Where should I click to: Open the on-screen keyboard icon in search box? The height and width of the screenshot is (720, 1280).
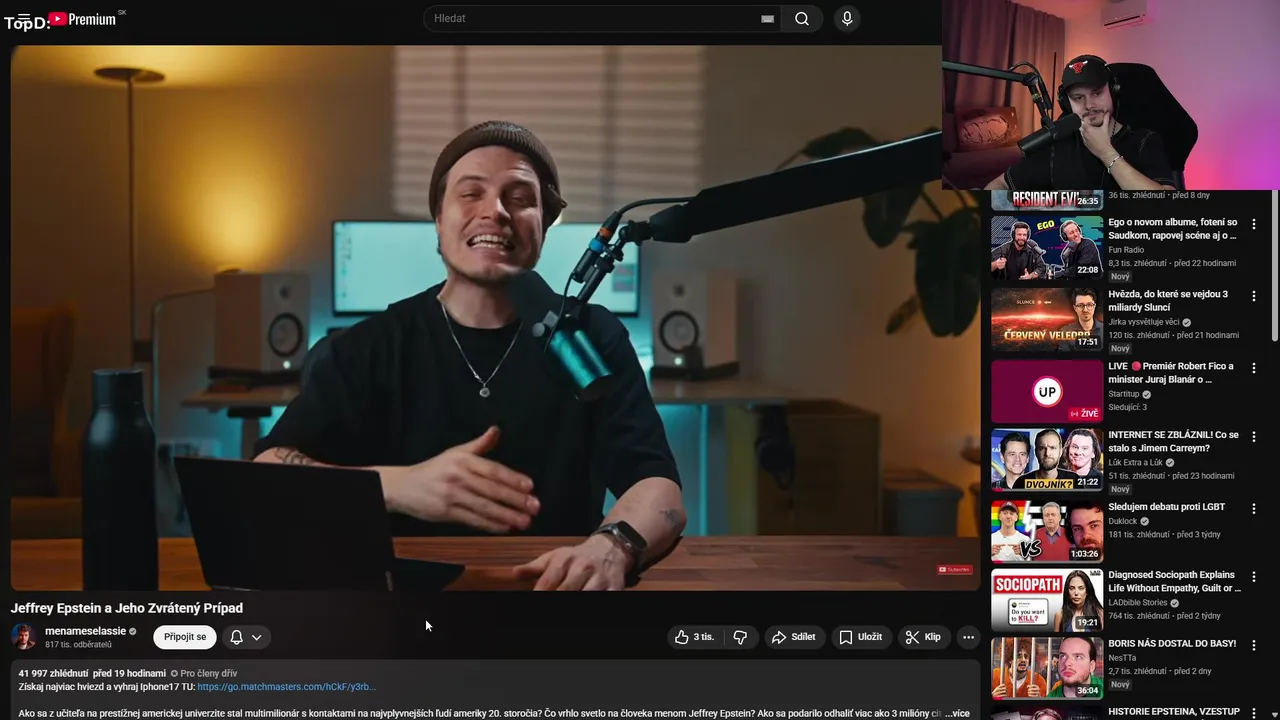coord(767,19)
